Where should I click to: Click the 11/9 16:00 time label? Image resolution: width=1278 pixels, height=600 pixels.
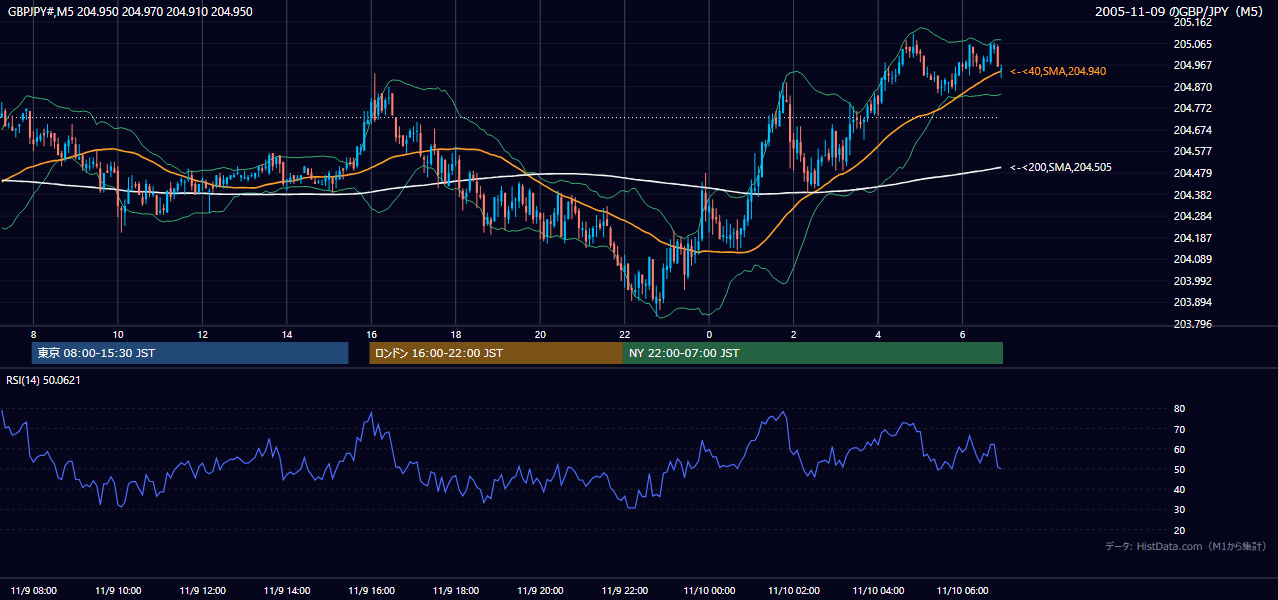371,591
